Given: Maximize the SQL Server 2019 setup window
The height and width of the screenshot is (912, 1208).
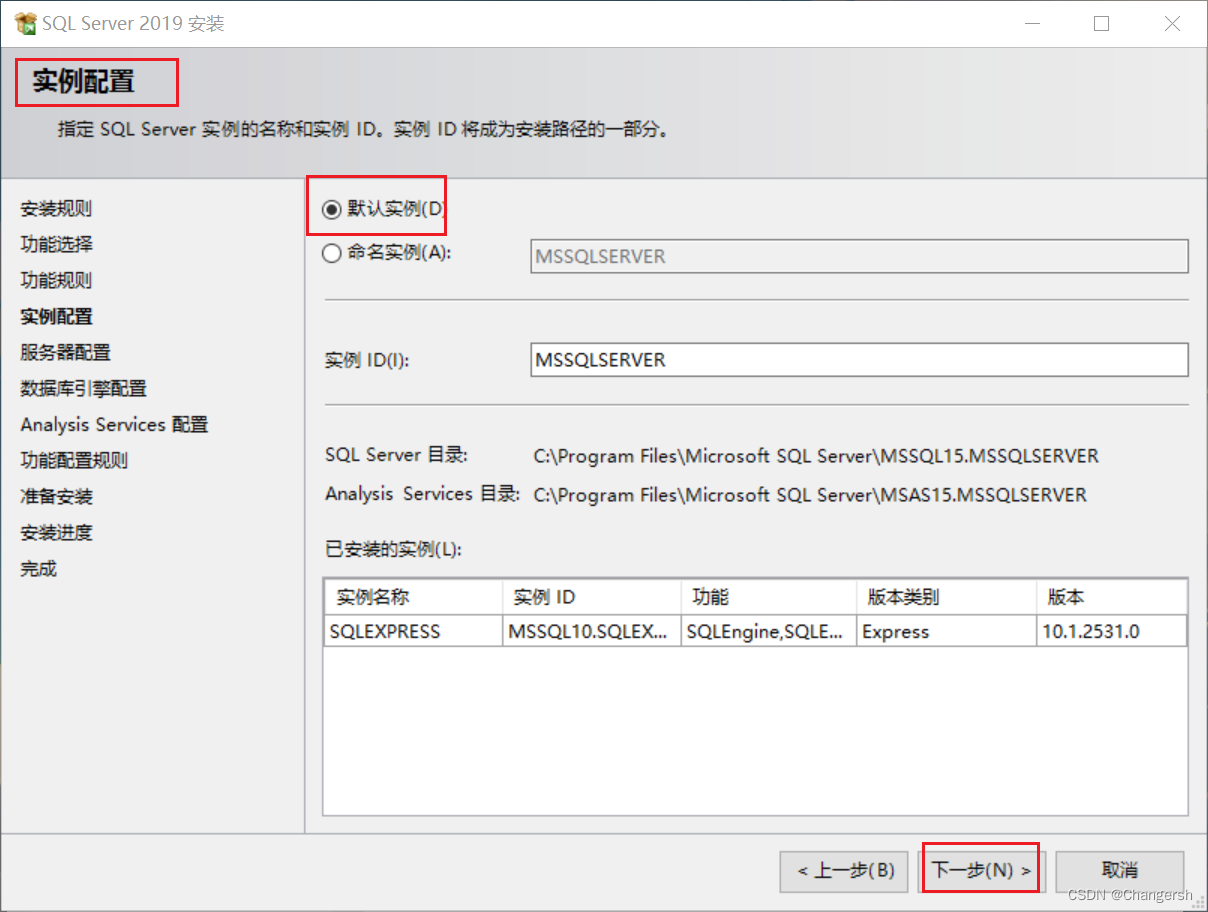Looking at the screenshot, I should (1101, 24).
